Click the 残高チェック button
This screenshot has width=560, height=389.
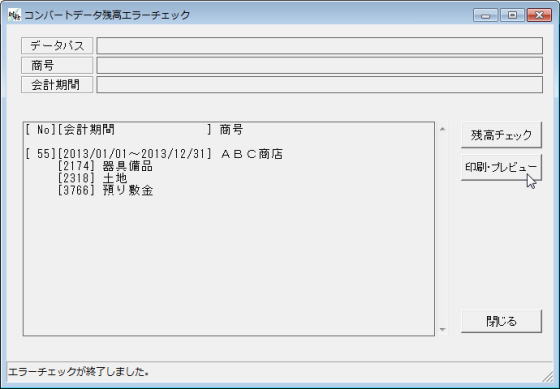click(501, 135)
